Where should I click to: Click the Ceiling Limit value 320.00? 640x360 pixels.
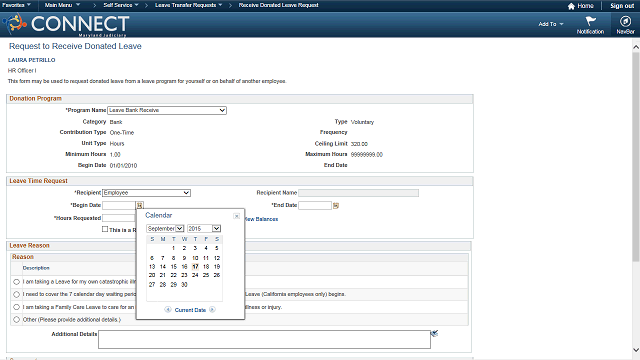pyautogui.click(x=359, y=144)
